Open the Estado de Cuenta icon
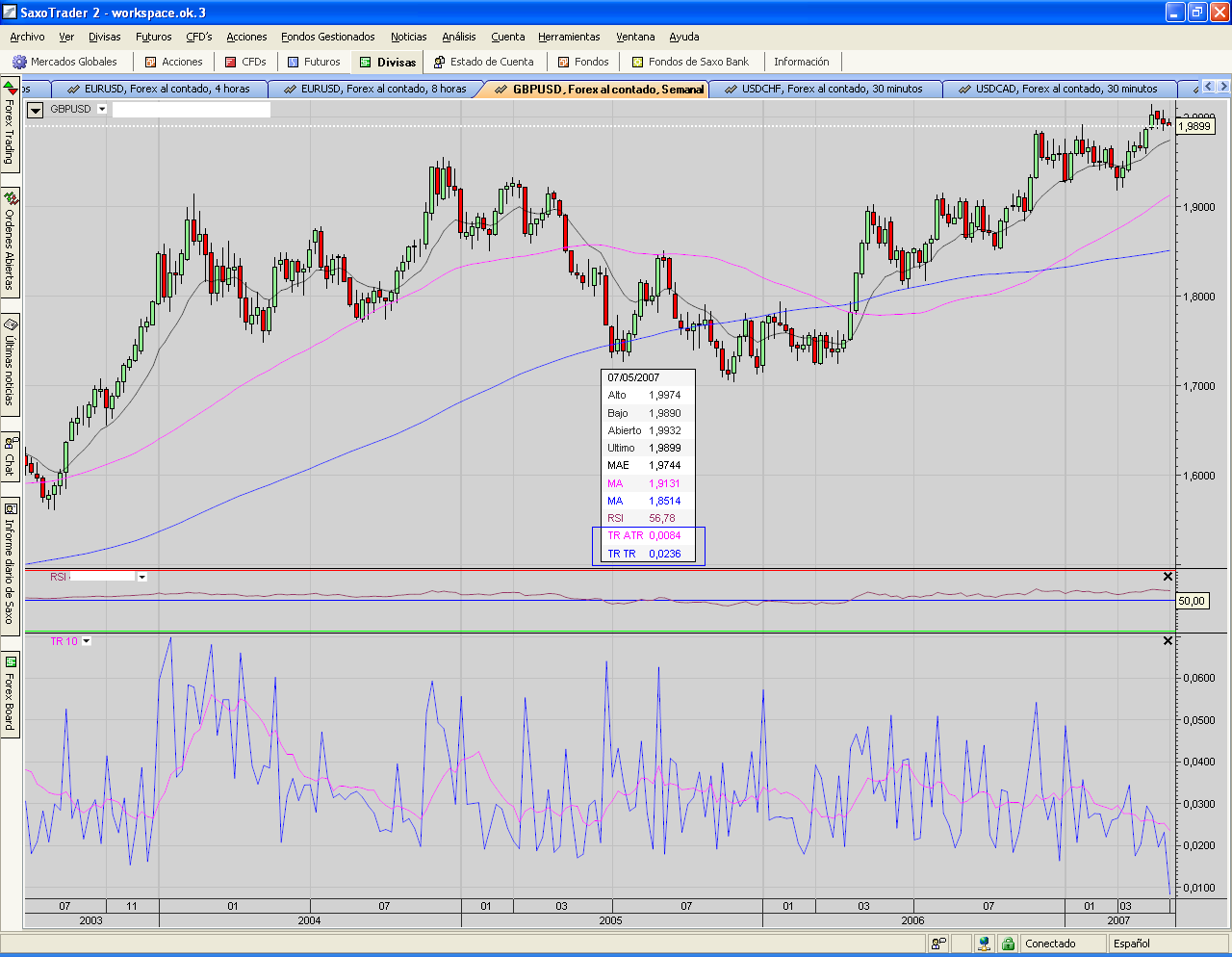Screen dimensions: 1232x957 [439, 62]
